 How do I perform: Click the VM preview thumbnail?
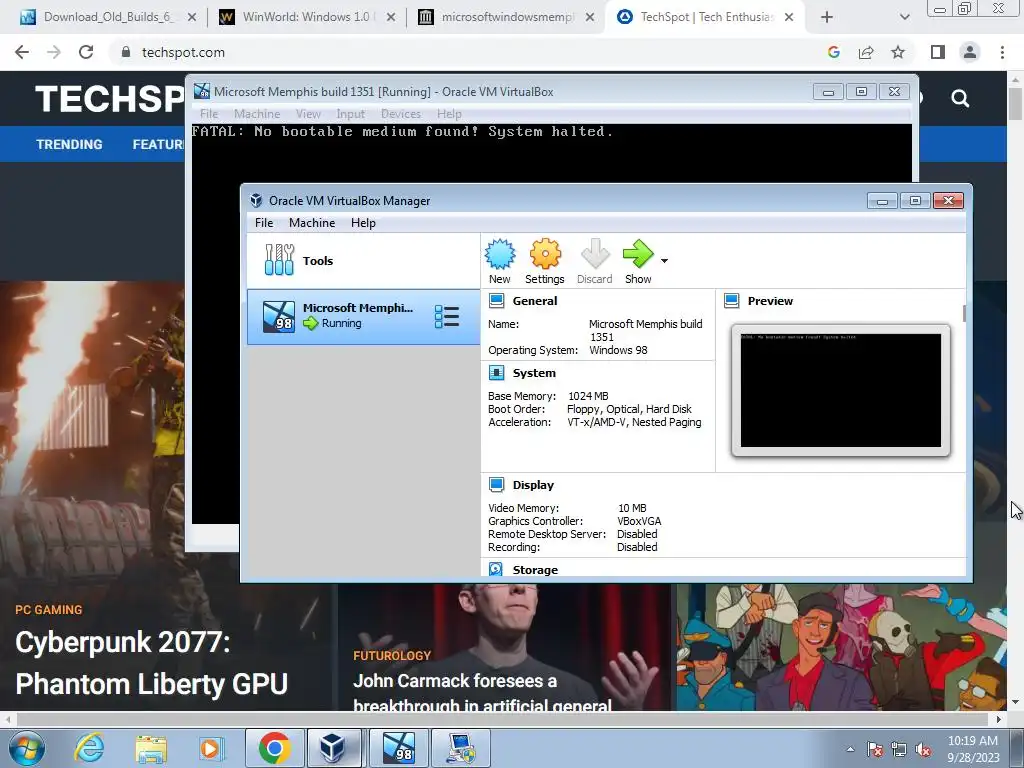(840, 390)
